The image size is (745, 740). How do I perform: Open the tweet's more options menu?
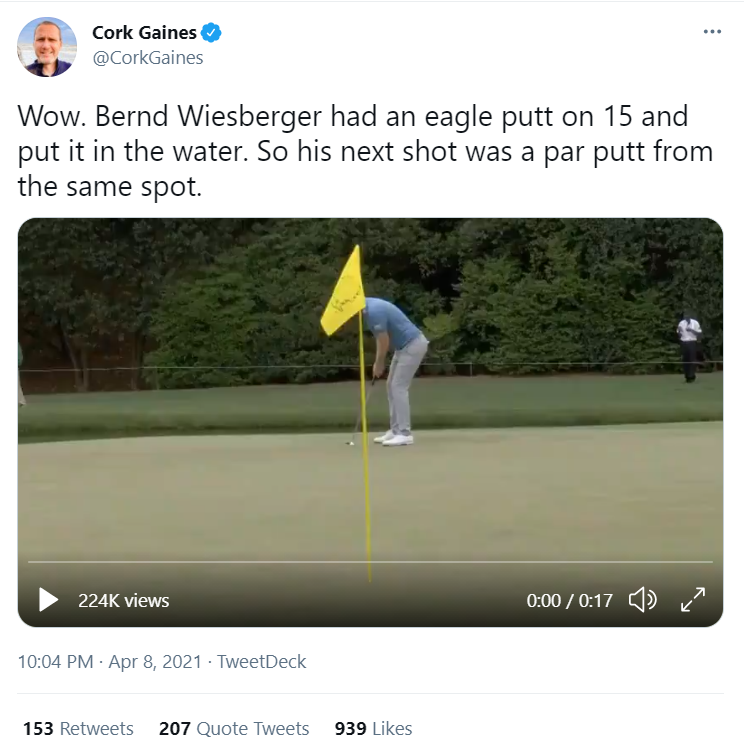coord(712,32)
